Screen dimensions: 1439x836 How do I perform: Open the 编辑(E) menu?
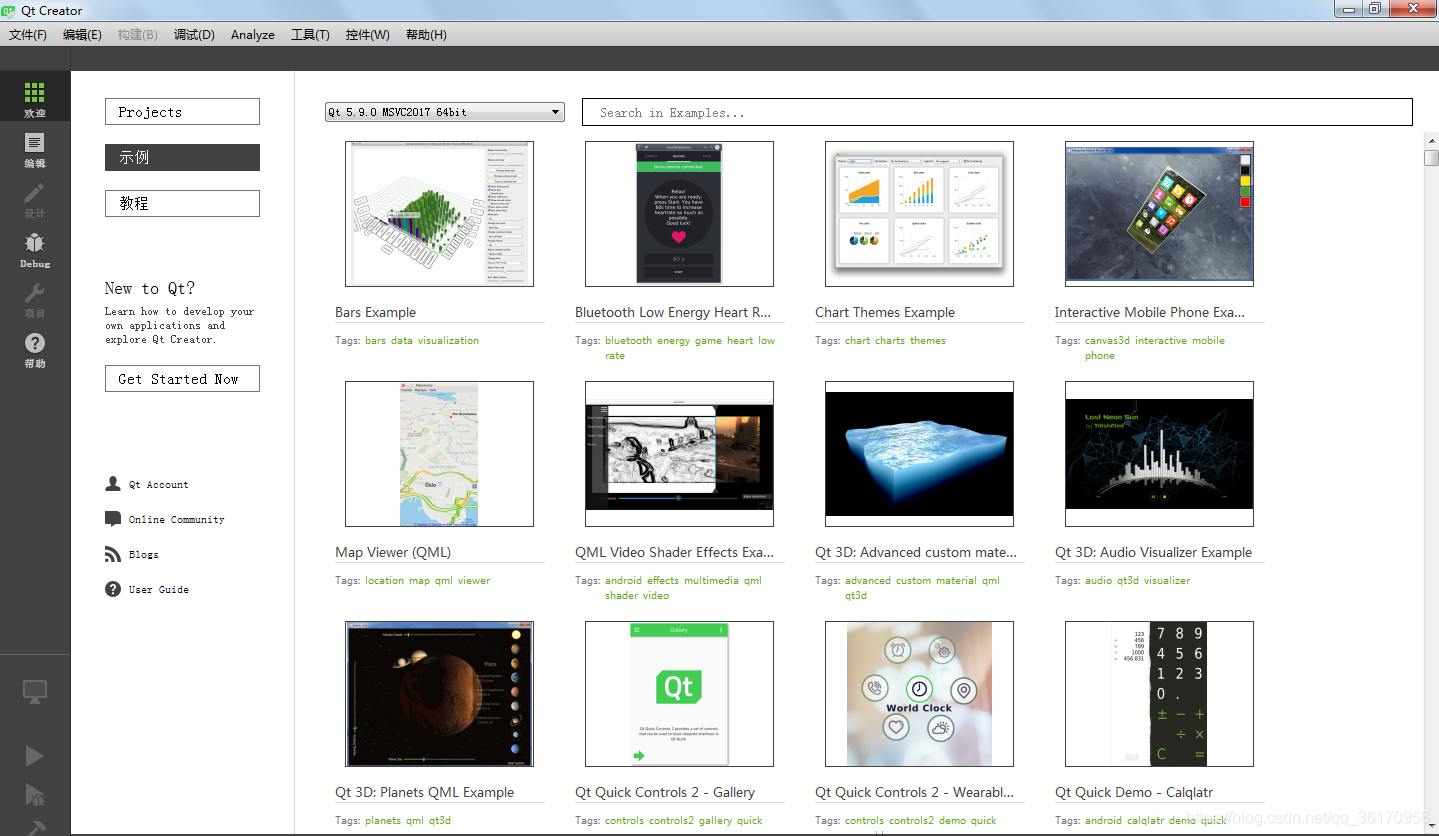click(82, 34)
